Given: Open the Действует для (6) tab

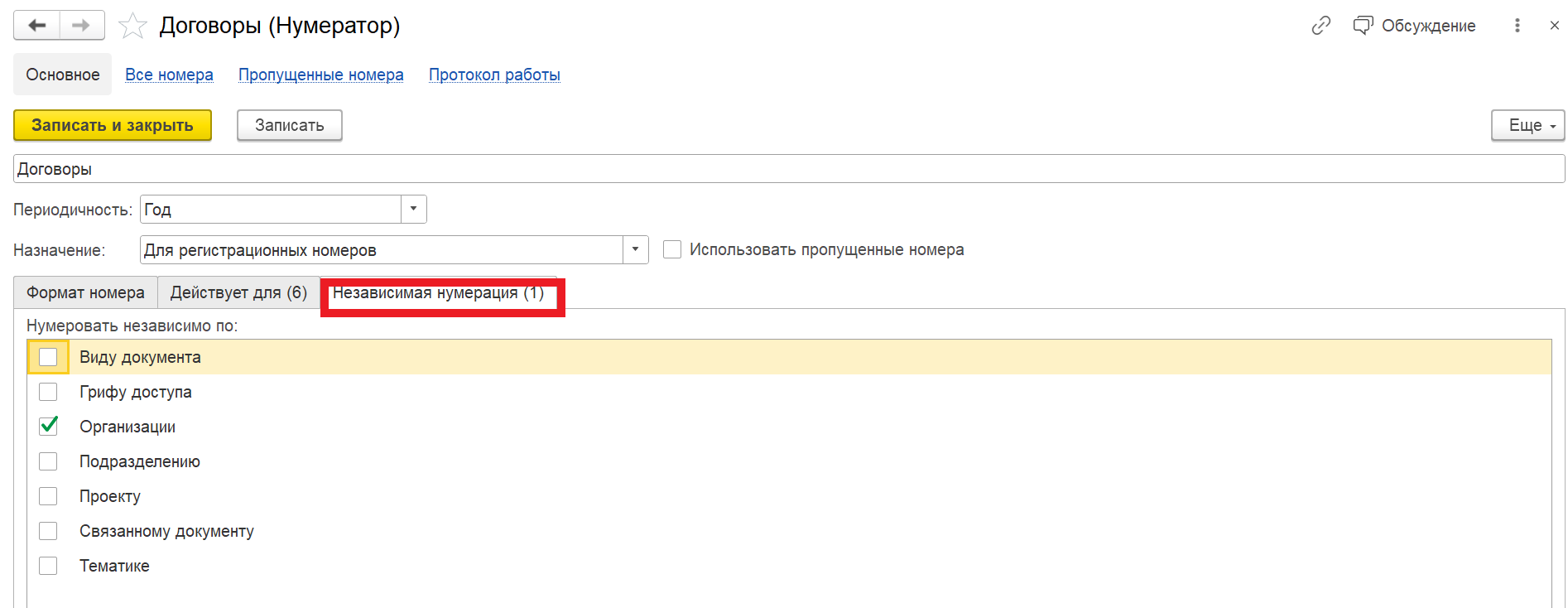Looking at the screenshot, I should pyautogui.click(x=238, y=292).
